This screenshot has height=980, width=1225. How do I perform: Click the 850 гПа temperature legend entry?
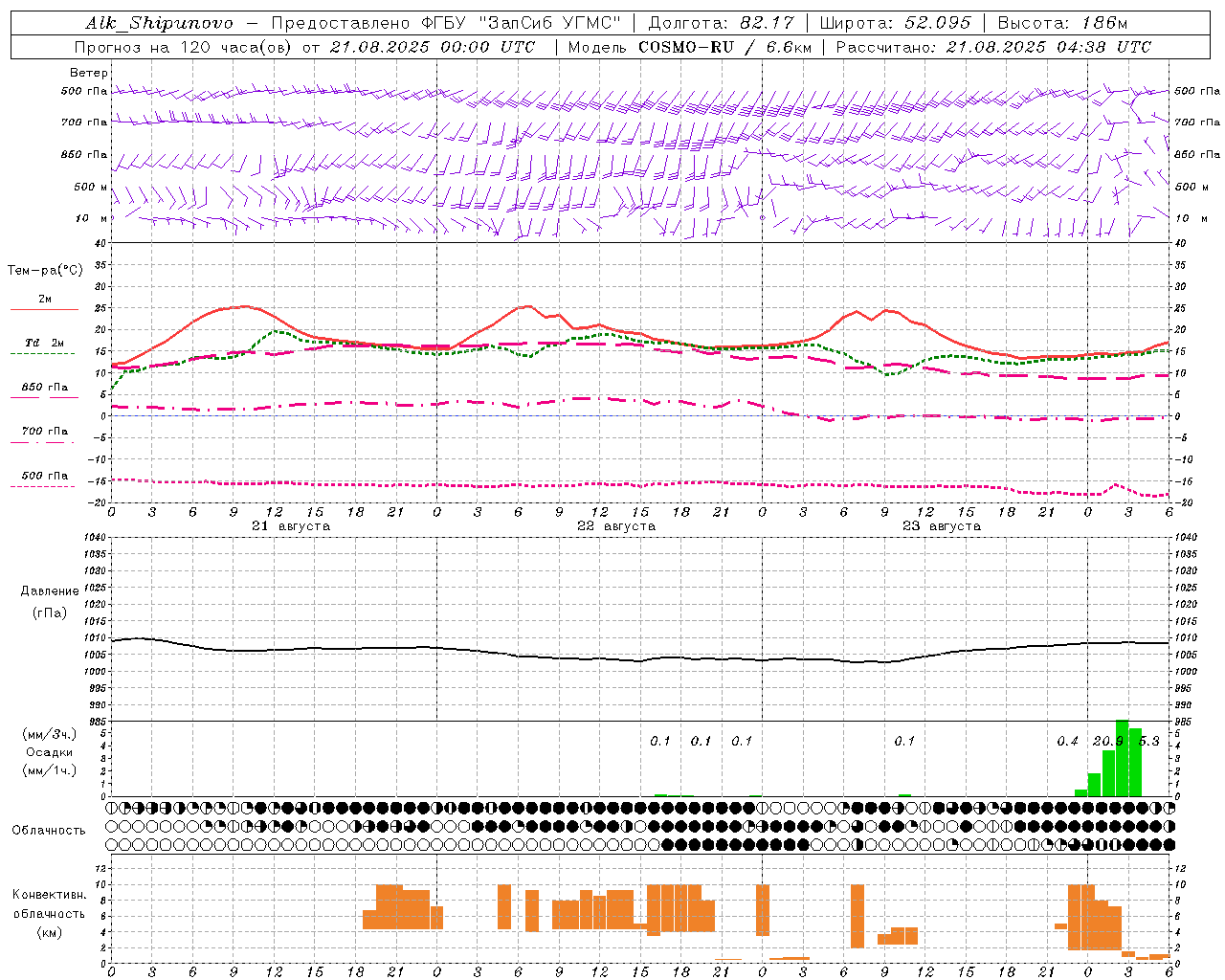[x=45, y=388]
